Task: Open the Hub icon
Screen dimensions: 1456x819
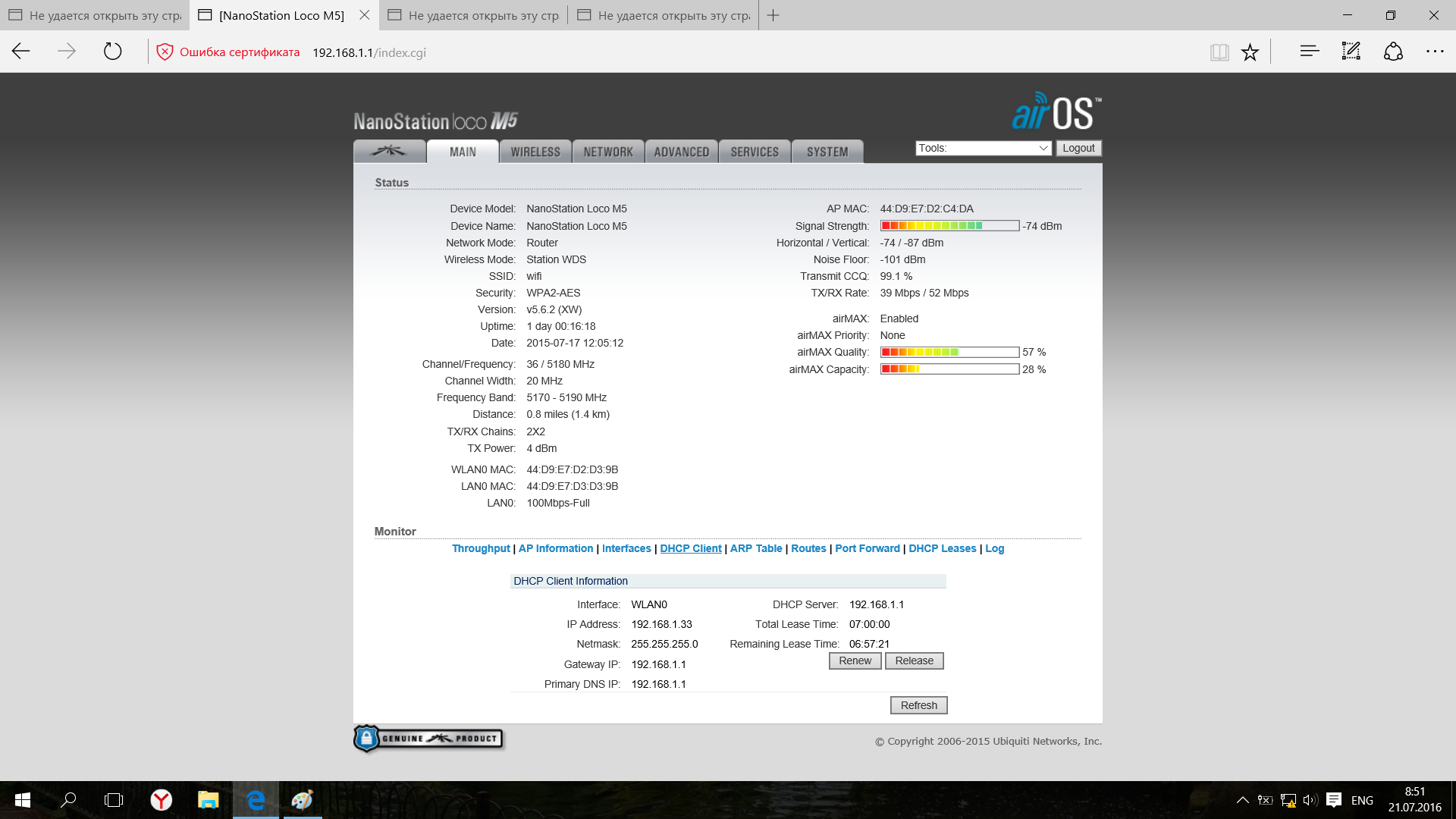Action: (1310, 52)
